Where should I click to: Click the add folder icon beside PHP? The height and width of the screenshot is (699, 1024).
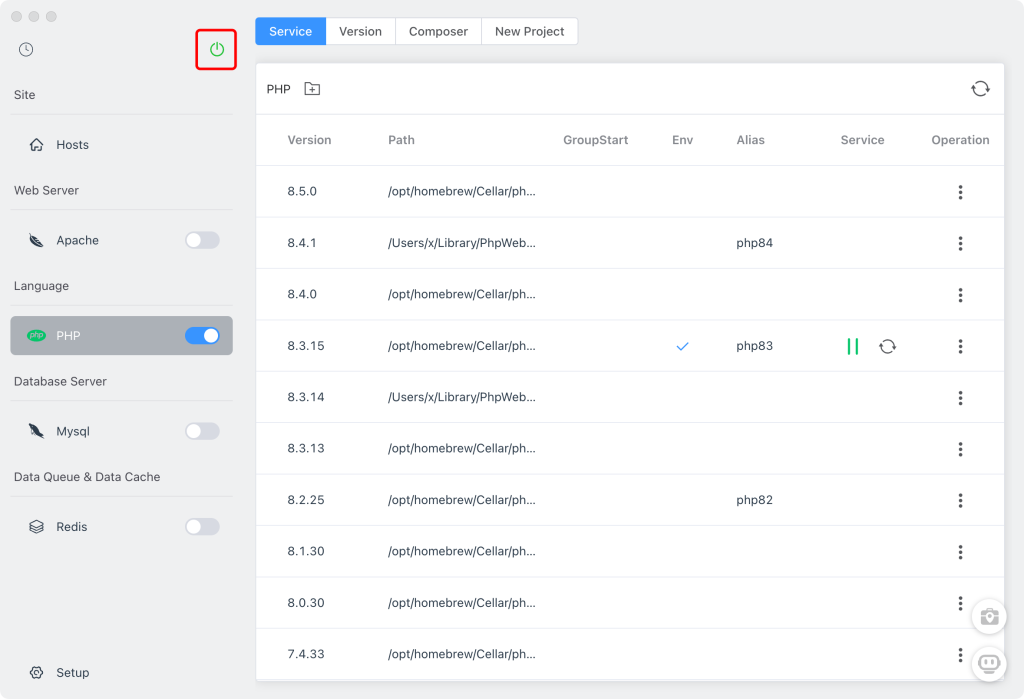(x=312, y=89)
